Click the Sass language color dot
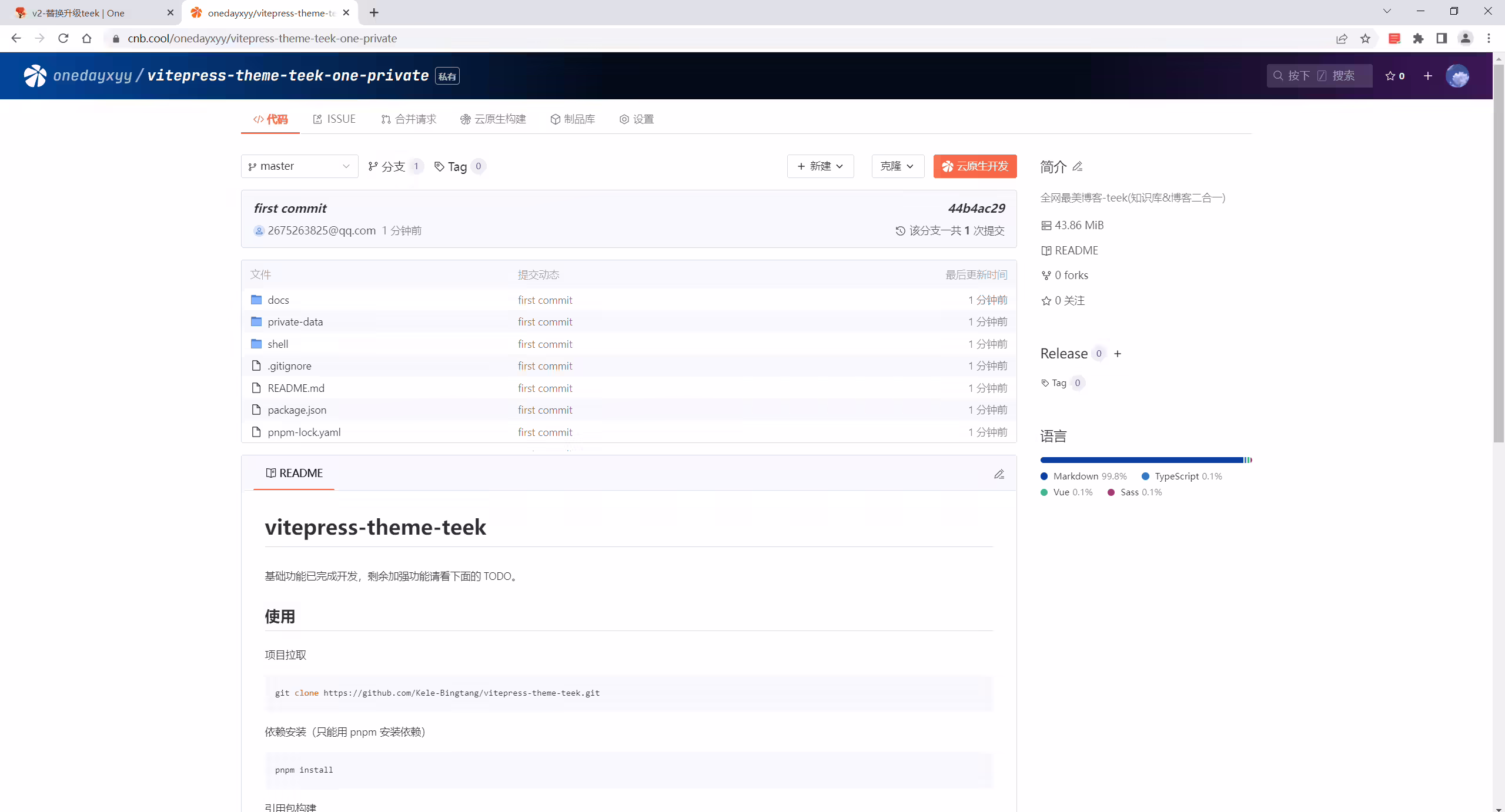This screenshot has height=812, width=1505. pos(1111,492)
